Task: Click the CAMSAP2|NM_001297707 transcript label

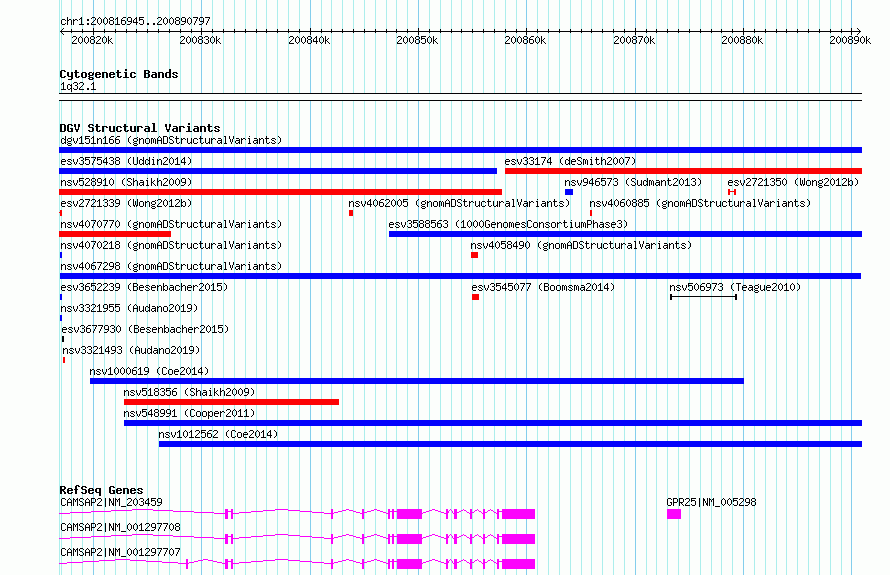Action: (x=120, y=552)
